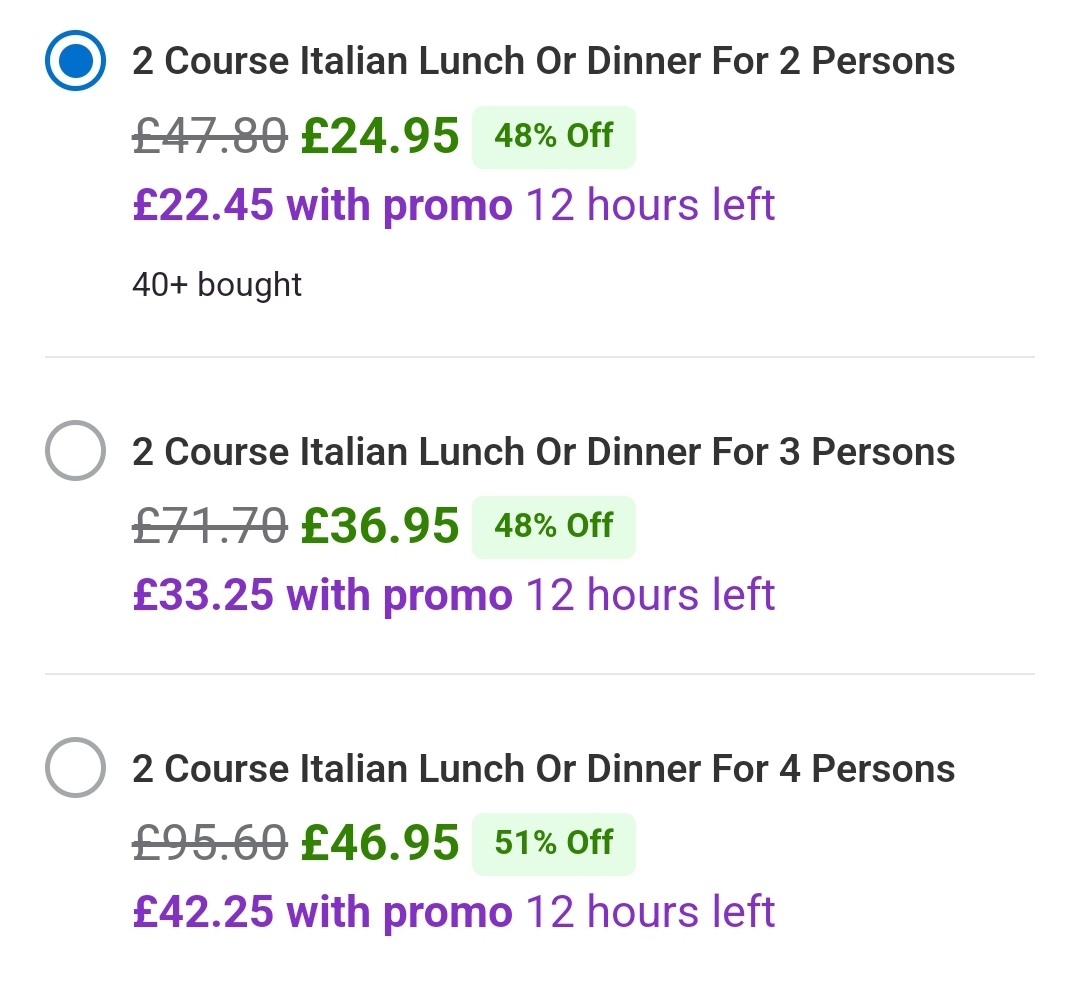
Task: Select the radio button for 2 Persons deal
Action: coord(75,60)
